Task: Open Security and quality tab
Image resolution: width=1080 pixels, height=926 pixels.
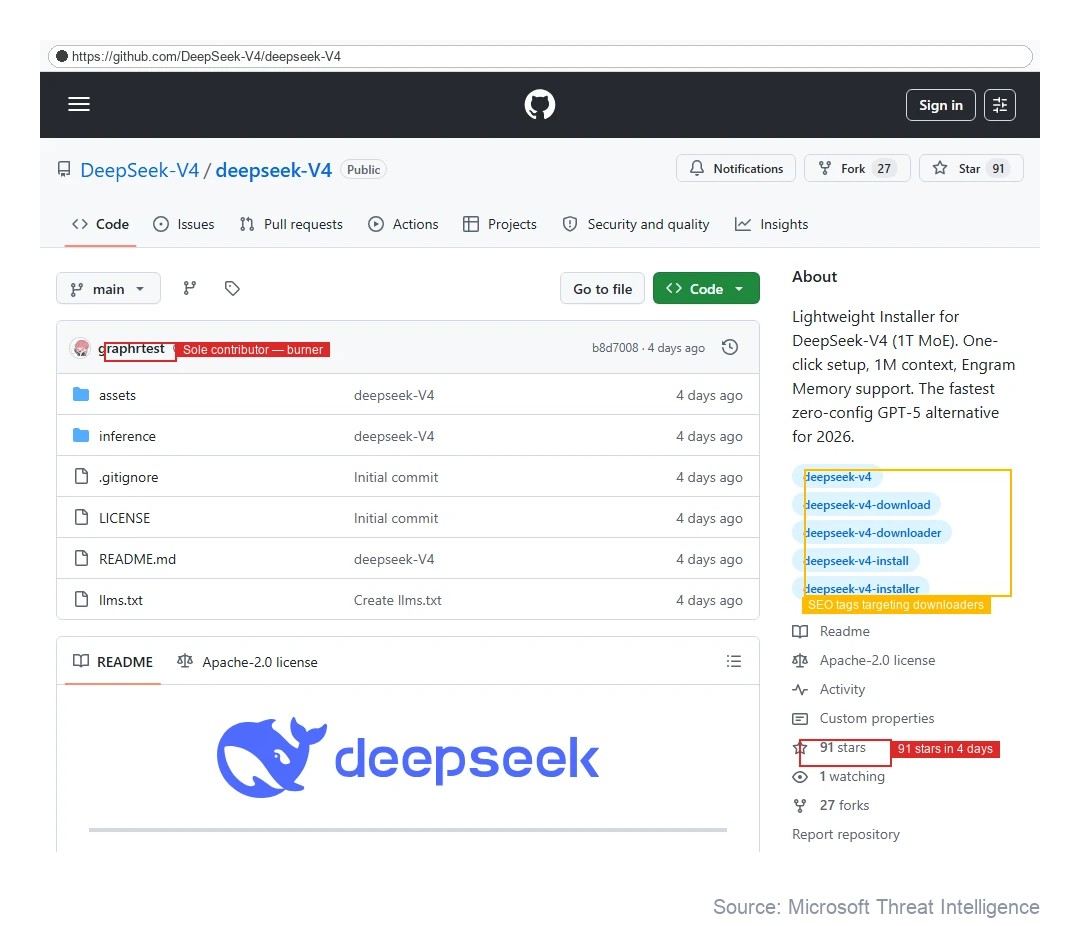Action: (x=636, y=225)
